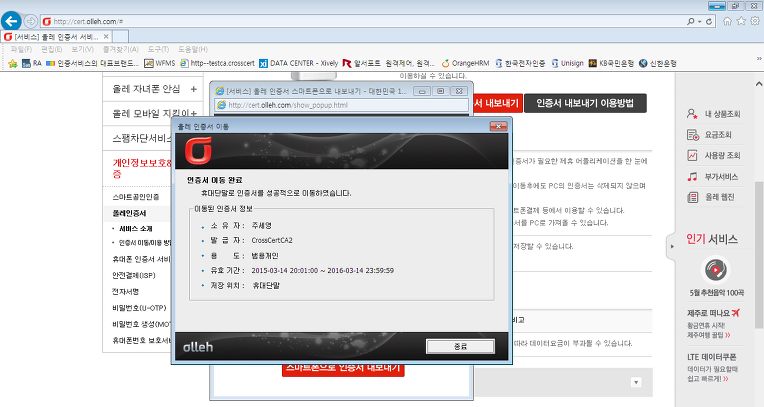
Task: Collapse the right panel arrow handle
Action: tap(671, 246)
